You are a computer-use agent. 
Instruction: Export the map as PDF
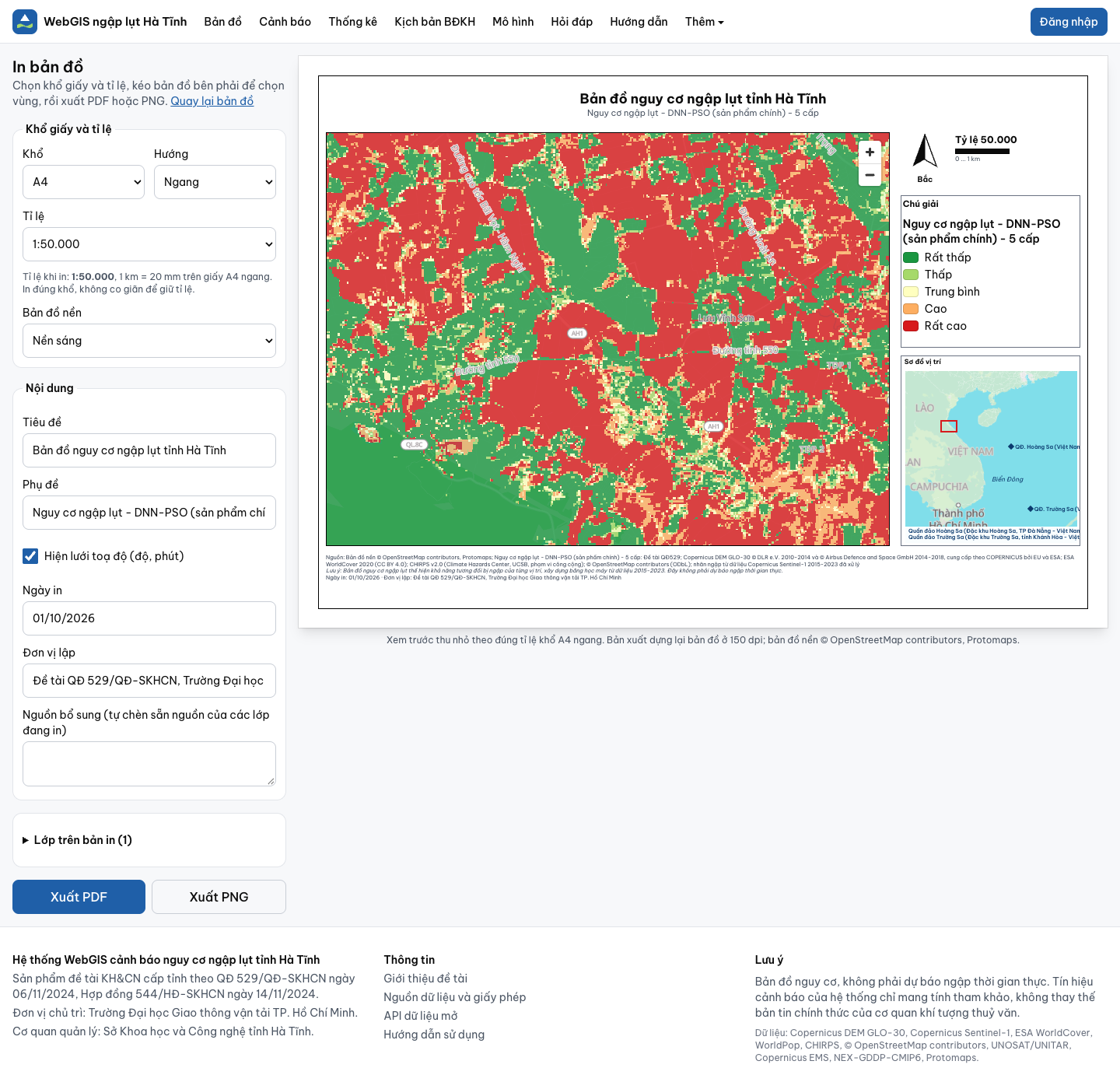pyautogui.click(x=79, y=897)
